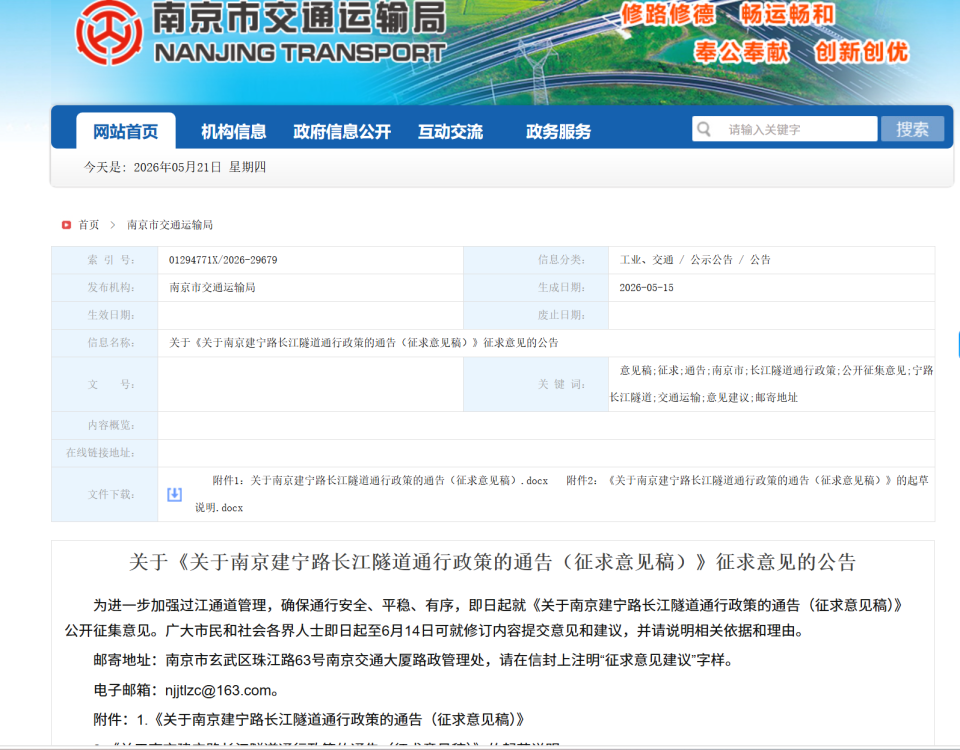Click the 关键词 label cell
This screenshot has height=750, width=960.
(536, 384)
